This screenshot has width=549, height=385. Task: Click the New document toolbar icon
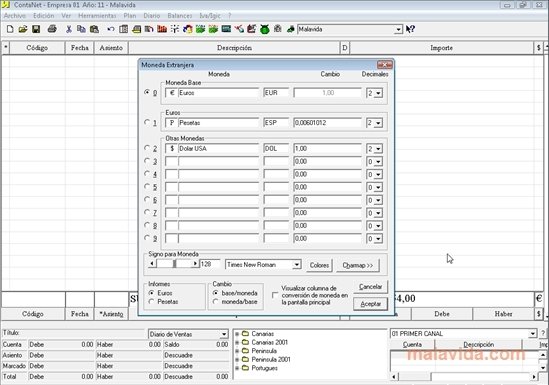10,29
